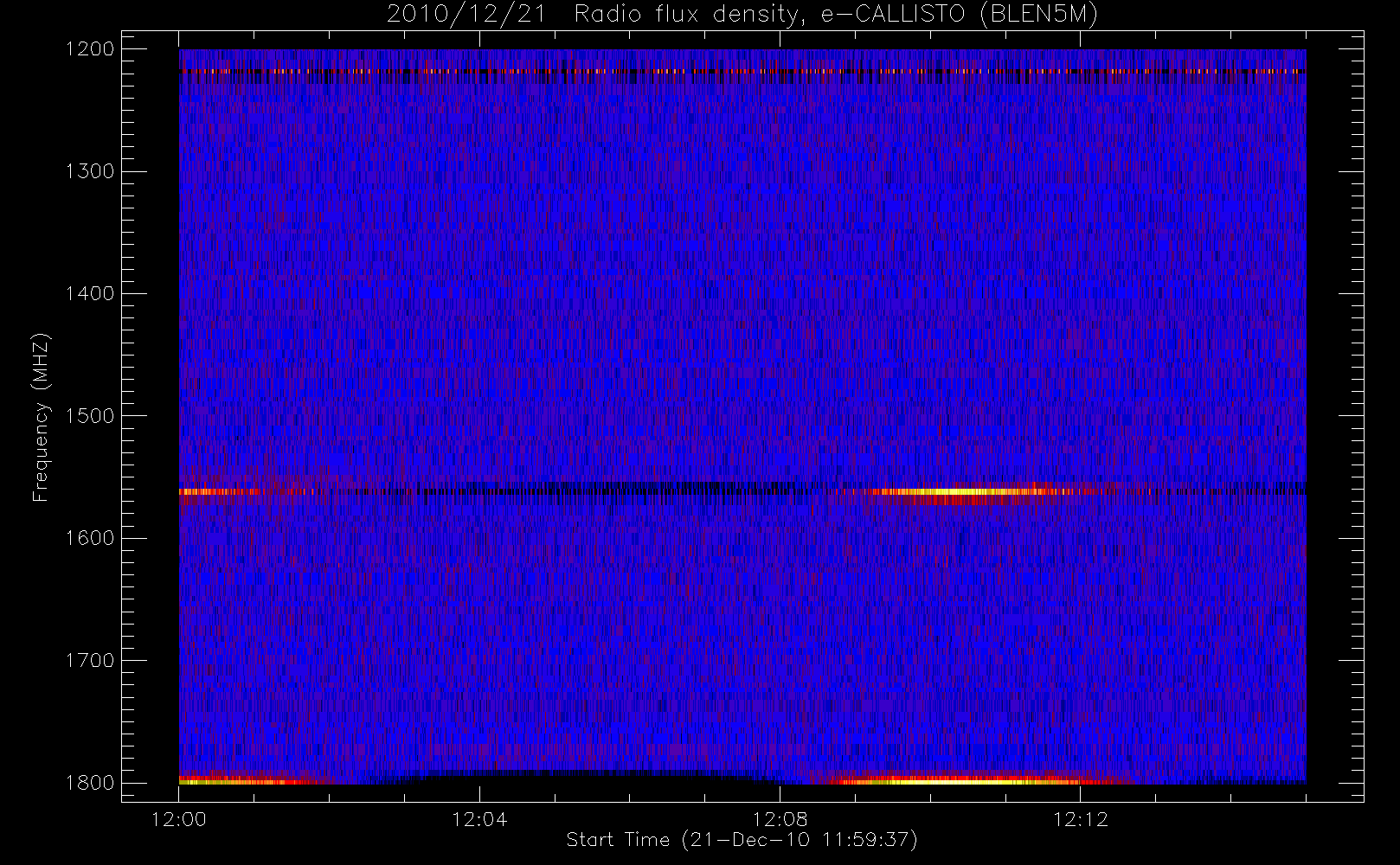Click the 'Start Time (21-Dec-10 11:59:37)' label

point(742,840)
